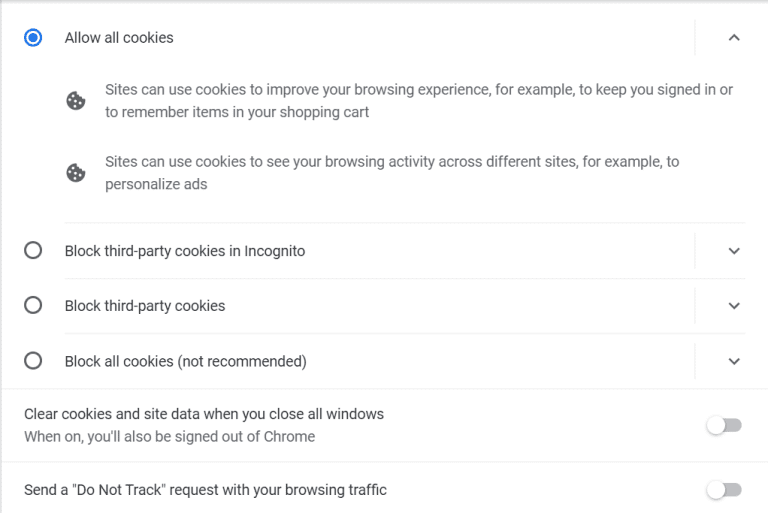The height and width of the screenshot is (513, 768).
Task: Select Block all cookies (not recommended) radio
Action: click(33, 361)
